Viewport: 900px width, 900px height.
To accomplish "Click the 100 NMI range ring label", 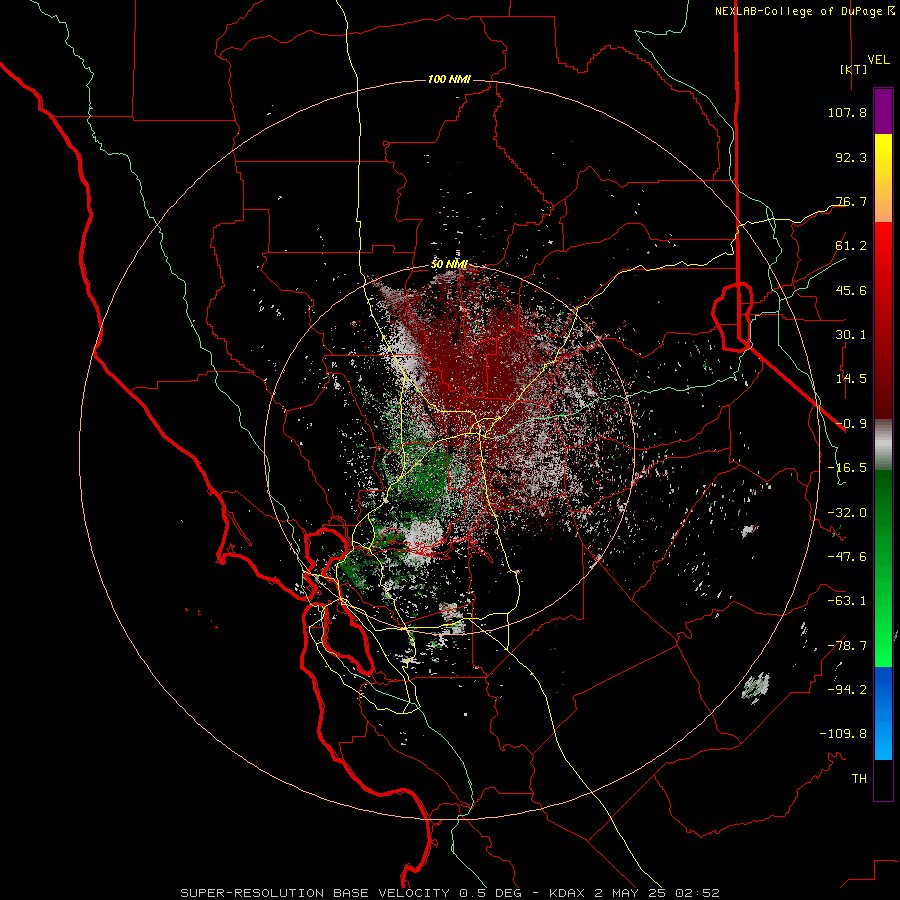I will pos(449,79).
